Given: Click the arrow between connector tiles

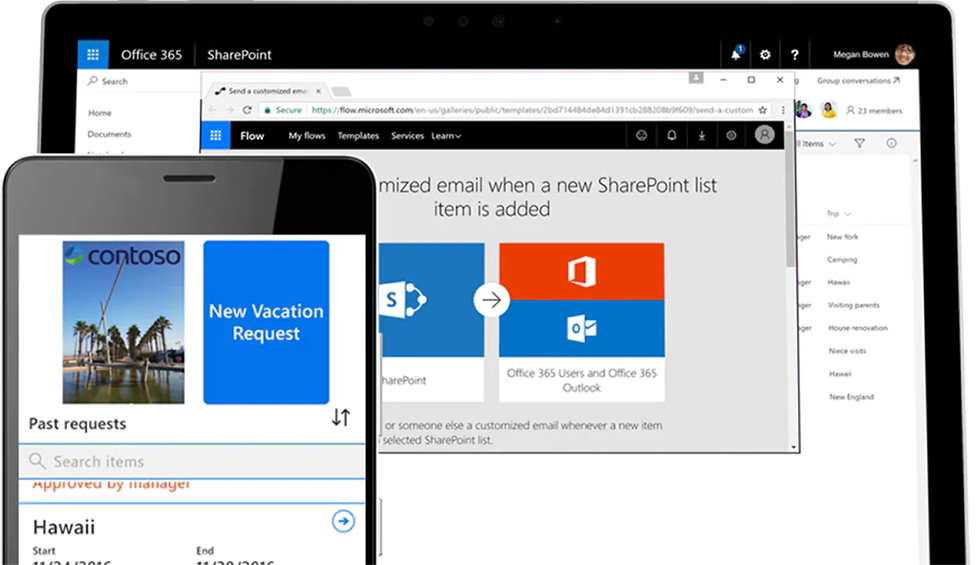Looking at the screenshot, I should coord(491,300).
